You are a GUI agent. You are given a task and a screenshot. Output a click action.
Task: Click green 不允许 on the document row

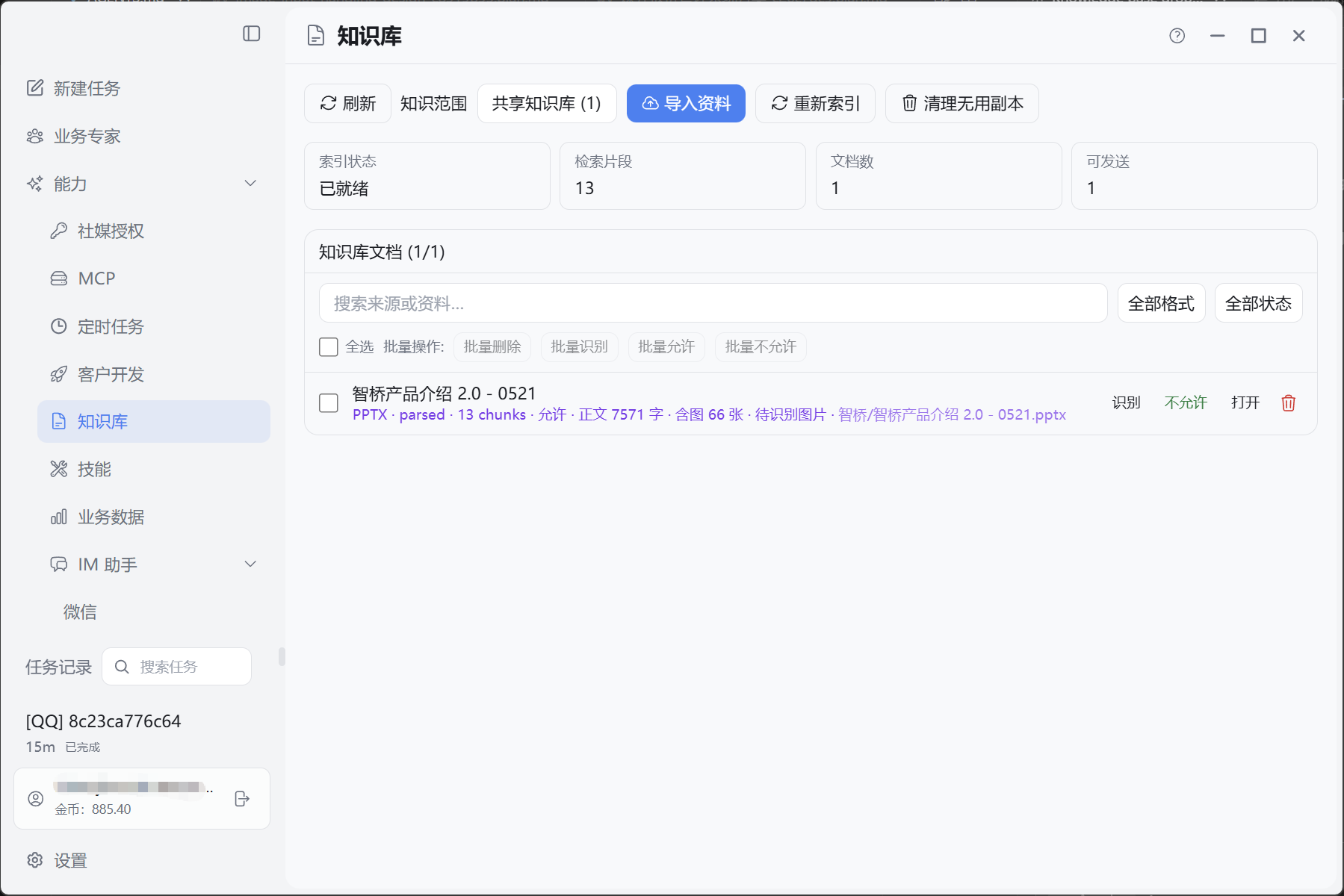[x=1186, y=403]
